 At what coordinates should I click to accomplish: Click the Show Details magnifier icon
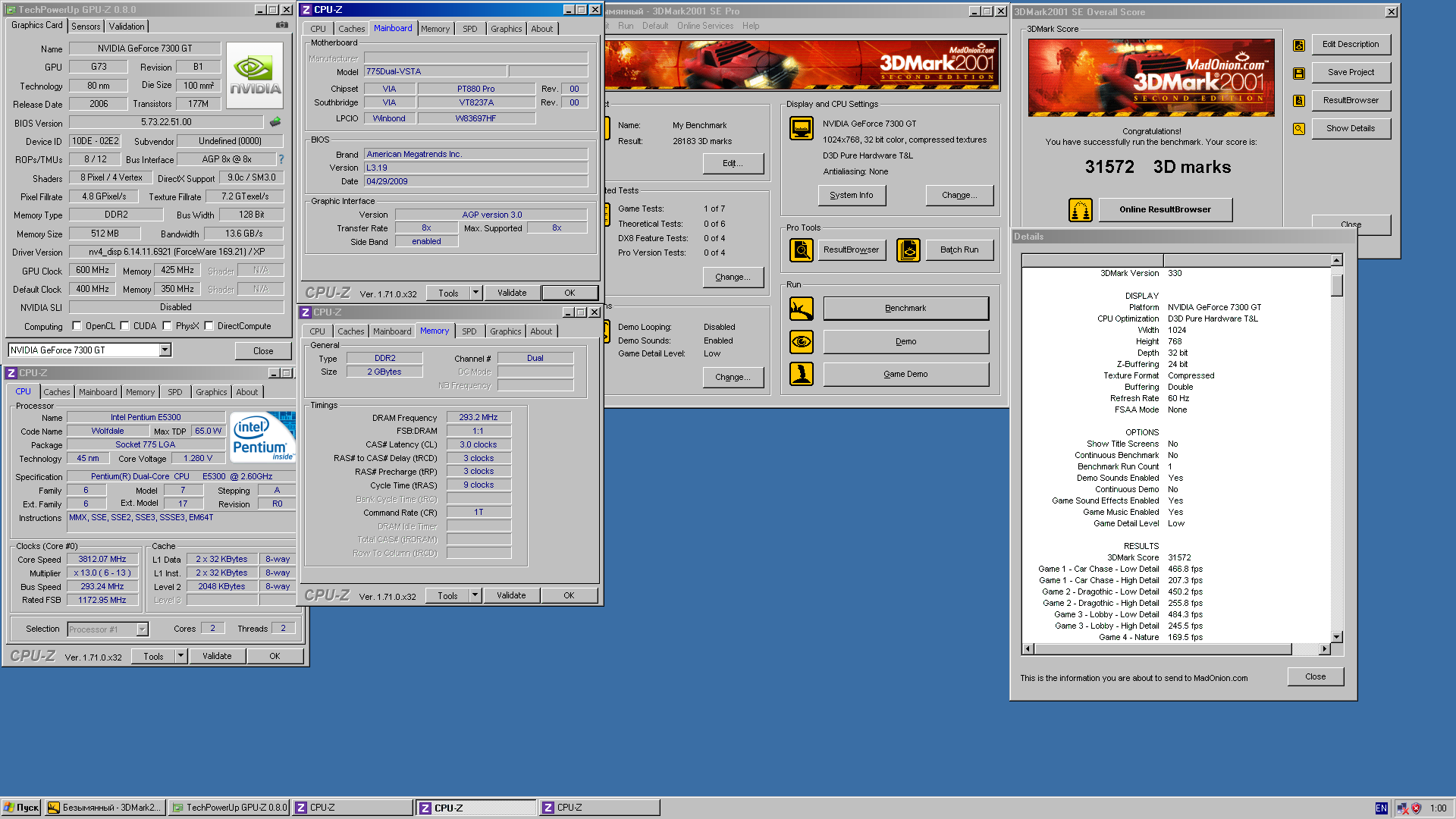(x=1299, y=128)
